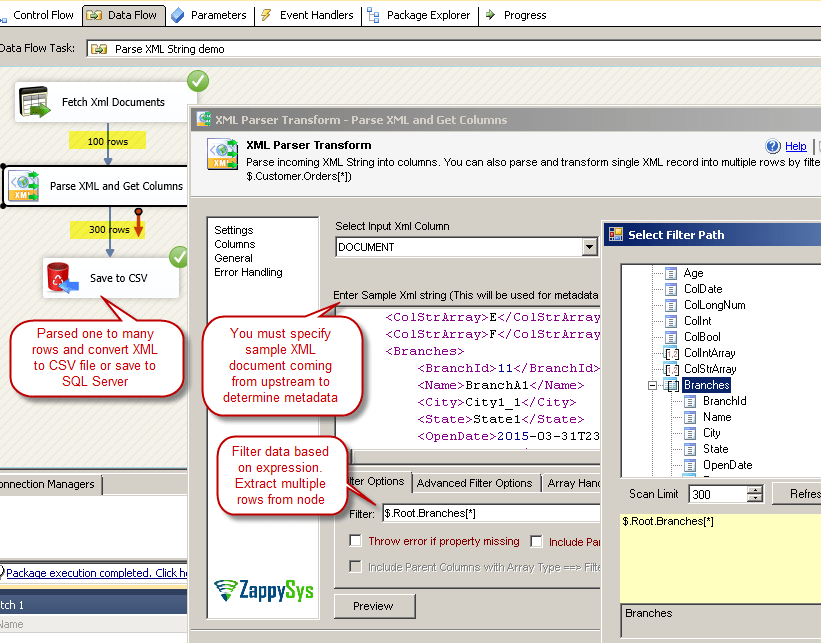Open the Advanced Filter Options tab
The width and height of the screenshot is (821, 643).
click(x=475, y=482)
